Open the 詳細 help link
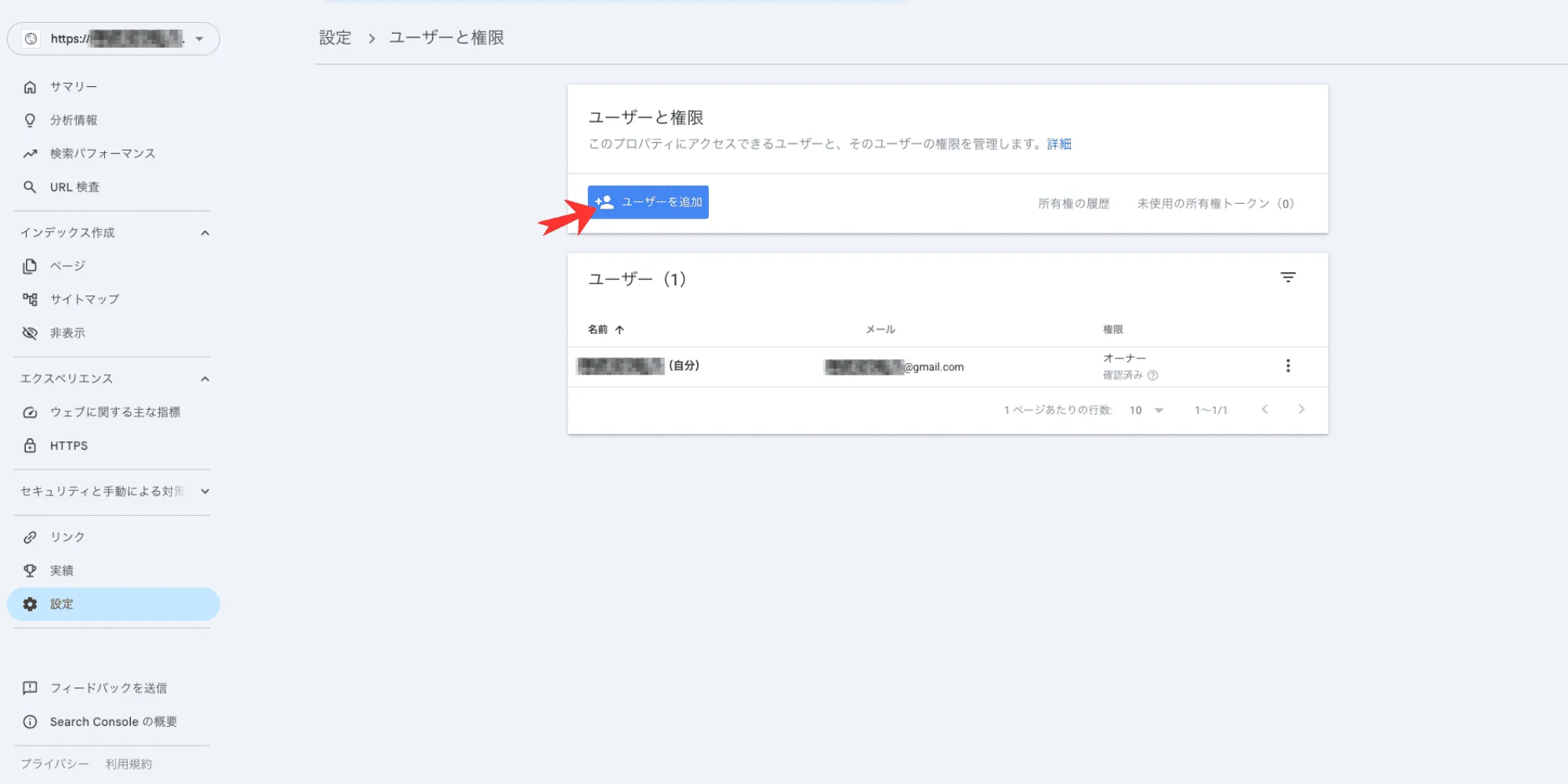The width and height of the screenshot is (1568, 784). [x=1059, y=144]
